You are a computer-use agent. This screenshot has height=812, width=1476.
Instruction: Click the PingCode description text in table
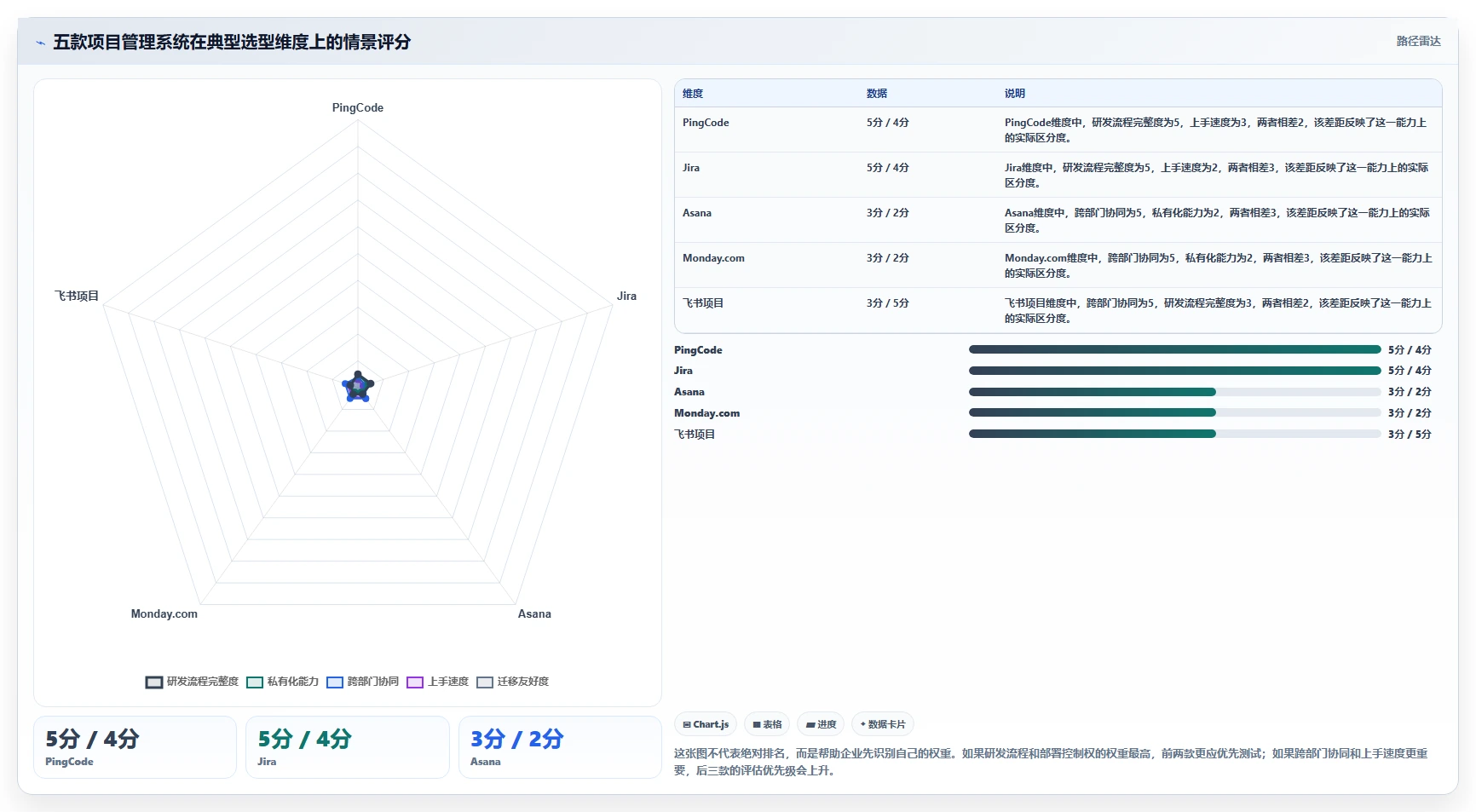click(1218, 130)
